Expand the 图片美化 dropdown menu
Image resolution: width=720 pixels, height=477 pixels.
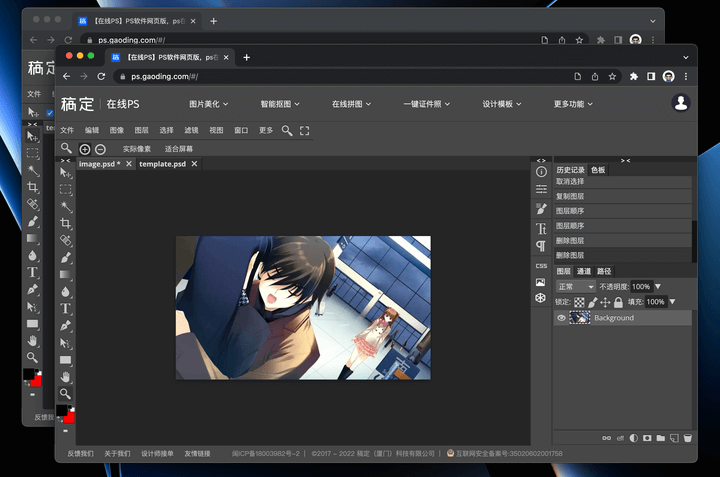[x=208, y=104]
